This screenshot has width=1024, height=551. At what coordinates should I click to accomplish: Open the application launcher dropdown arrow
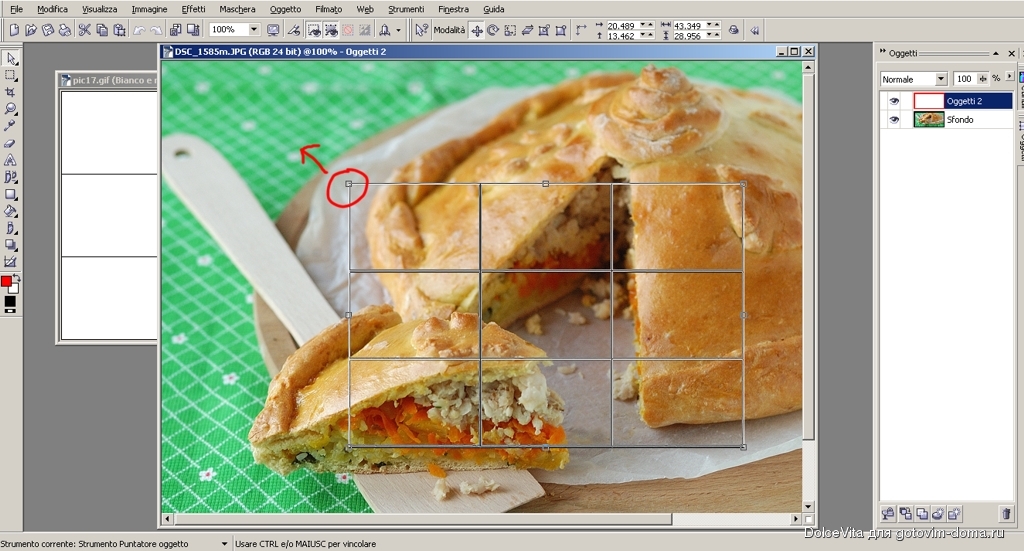398,30
